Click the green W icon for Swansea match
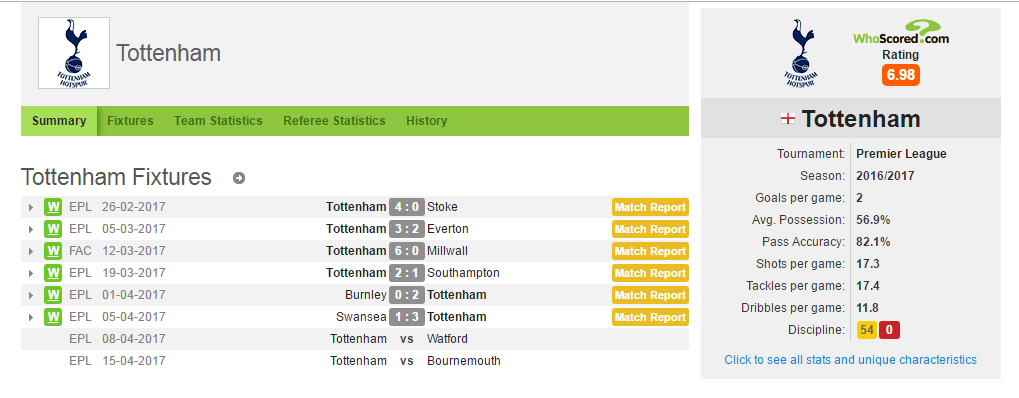This screenshot has width=1019, height=398. (53, 317)
